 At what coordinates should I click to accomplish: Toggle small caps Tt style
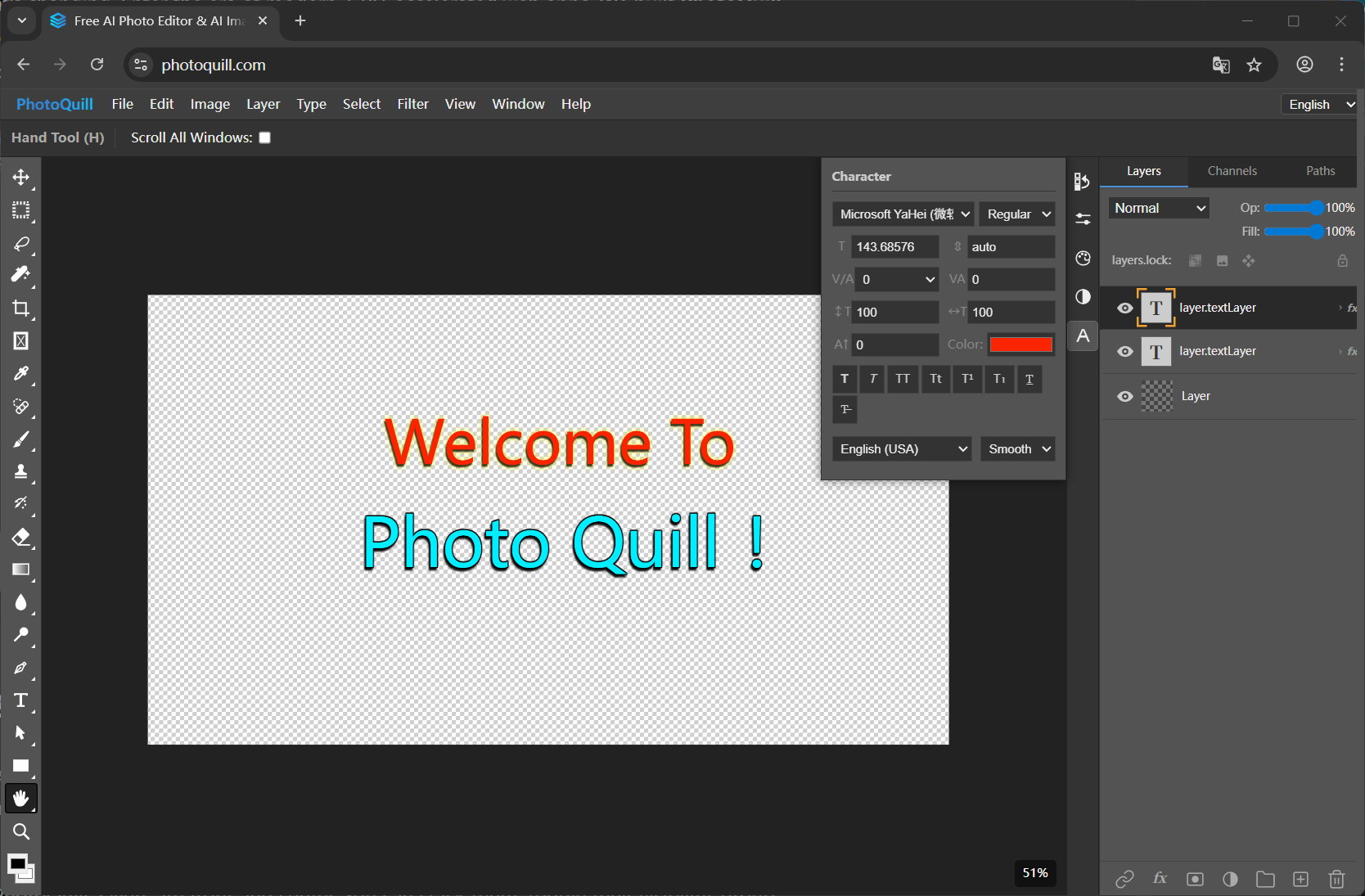click(x=935, y=379)
